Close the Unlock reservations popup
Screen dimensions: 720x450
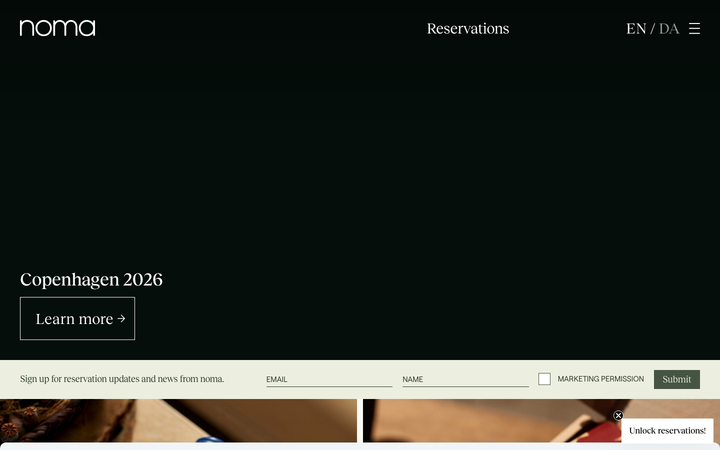[618, 416]
